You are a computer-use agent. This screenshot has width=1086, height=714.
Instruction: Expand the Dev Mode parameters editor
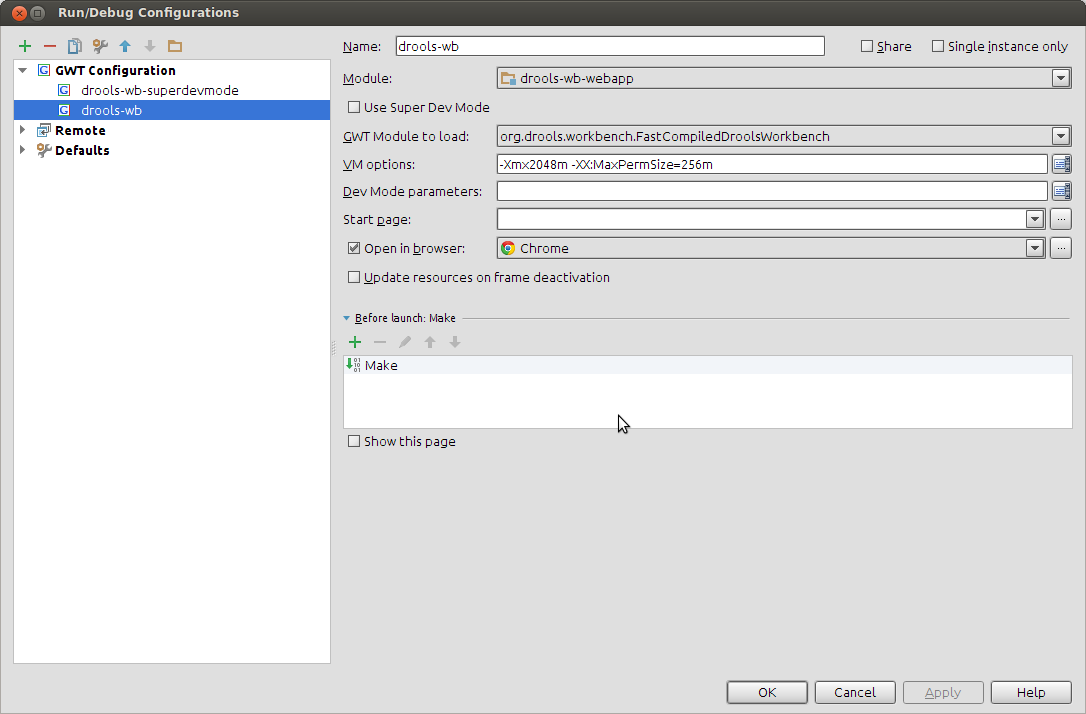[x=1061, y=191]
